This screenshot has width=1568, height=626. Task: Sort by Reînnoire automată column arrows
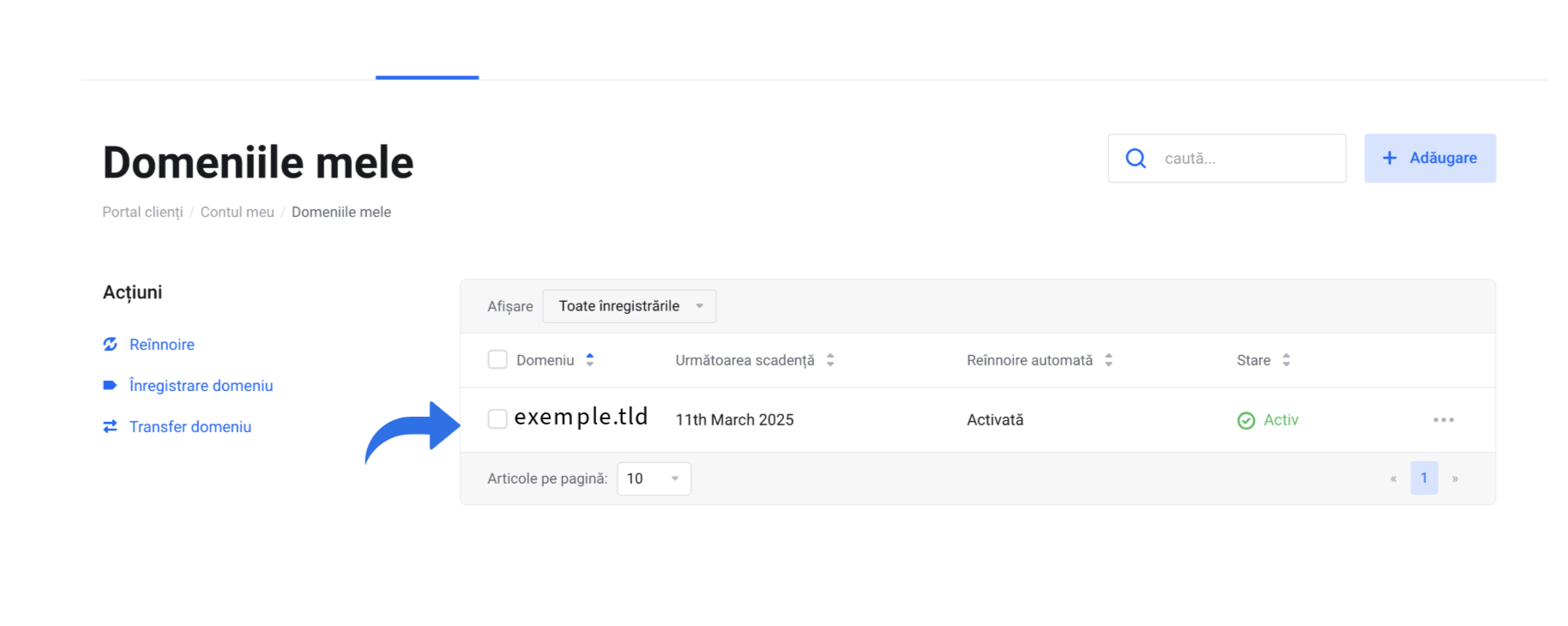click(x=1108, y=360)
